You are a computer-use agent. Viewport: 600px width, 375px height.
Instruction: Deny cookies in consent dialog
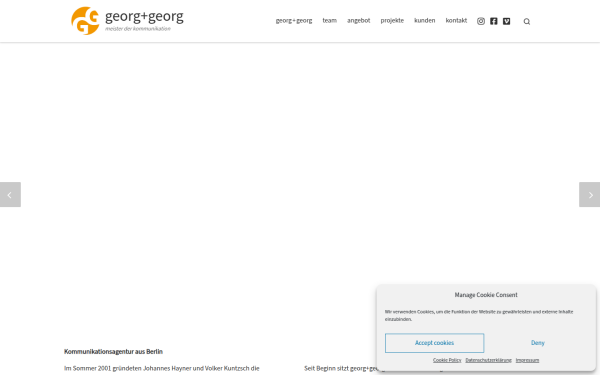coord(538,343)
